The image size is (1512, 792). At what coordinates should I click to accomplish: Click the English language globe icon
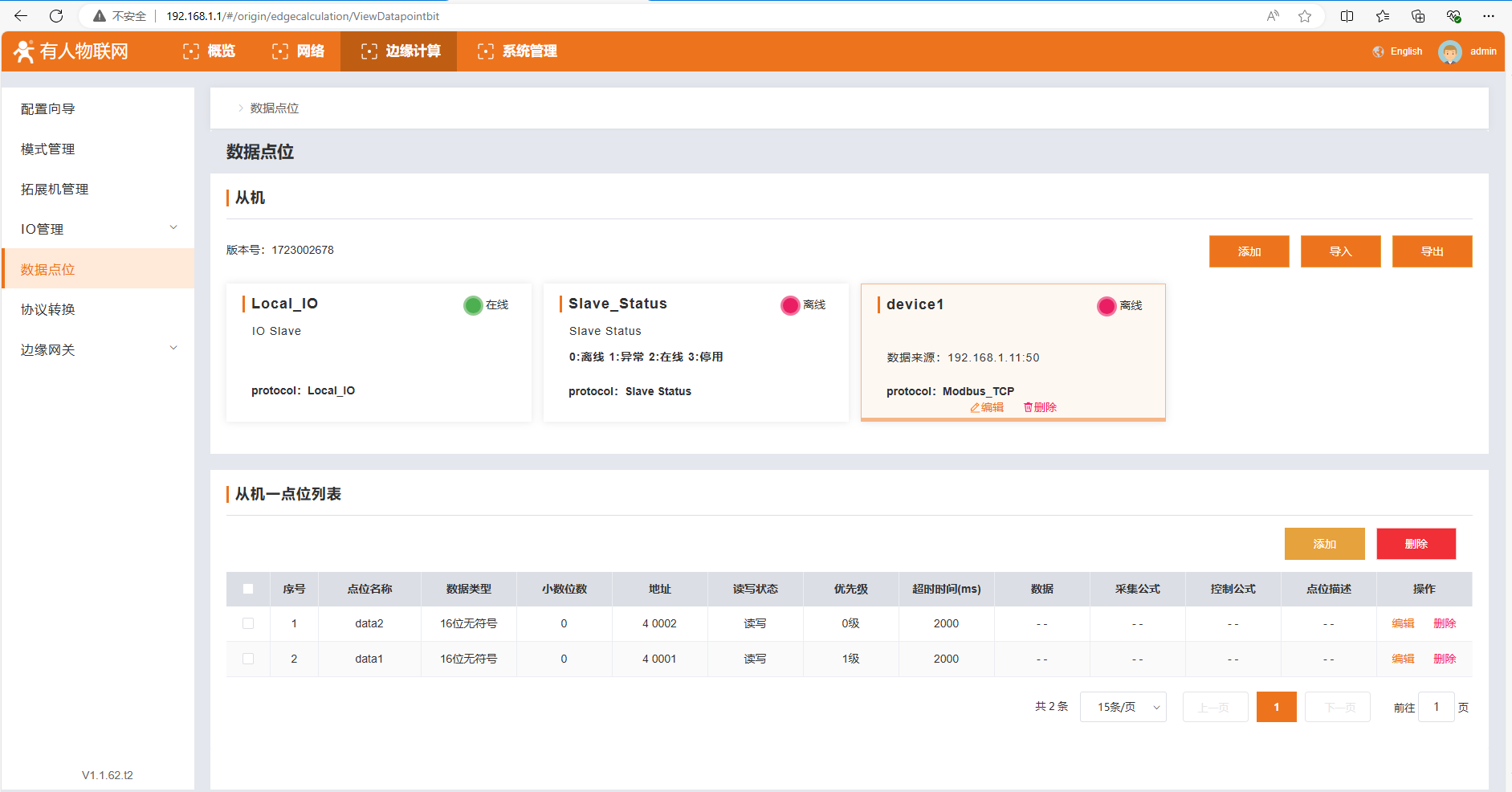coord(1379,51)
